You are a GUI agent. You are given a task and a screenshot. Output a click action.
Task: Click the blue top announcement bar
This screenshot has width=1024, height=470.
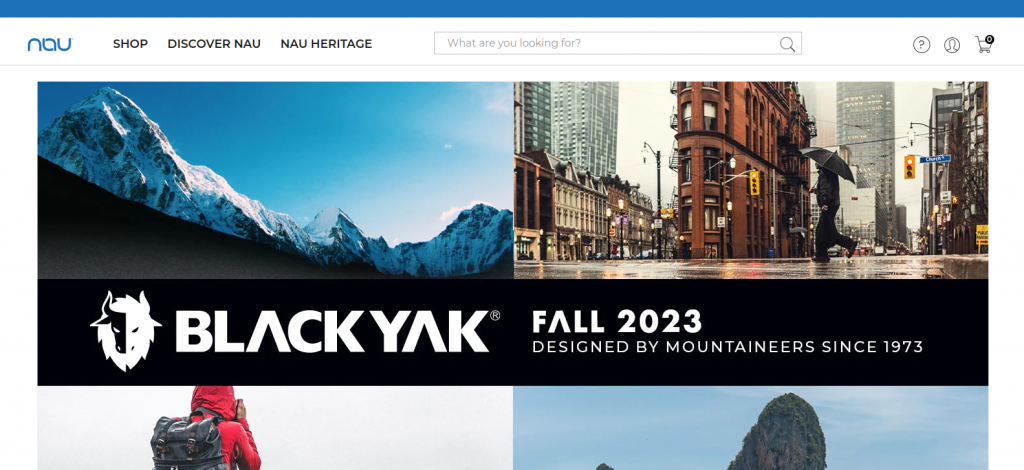512,8
